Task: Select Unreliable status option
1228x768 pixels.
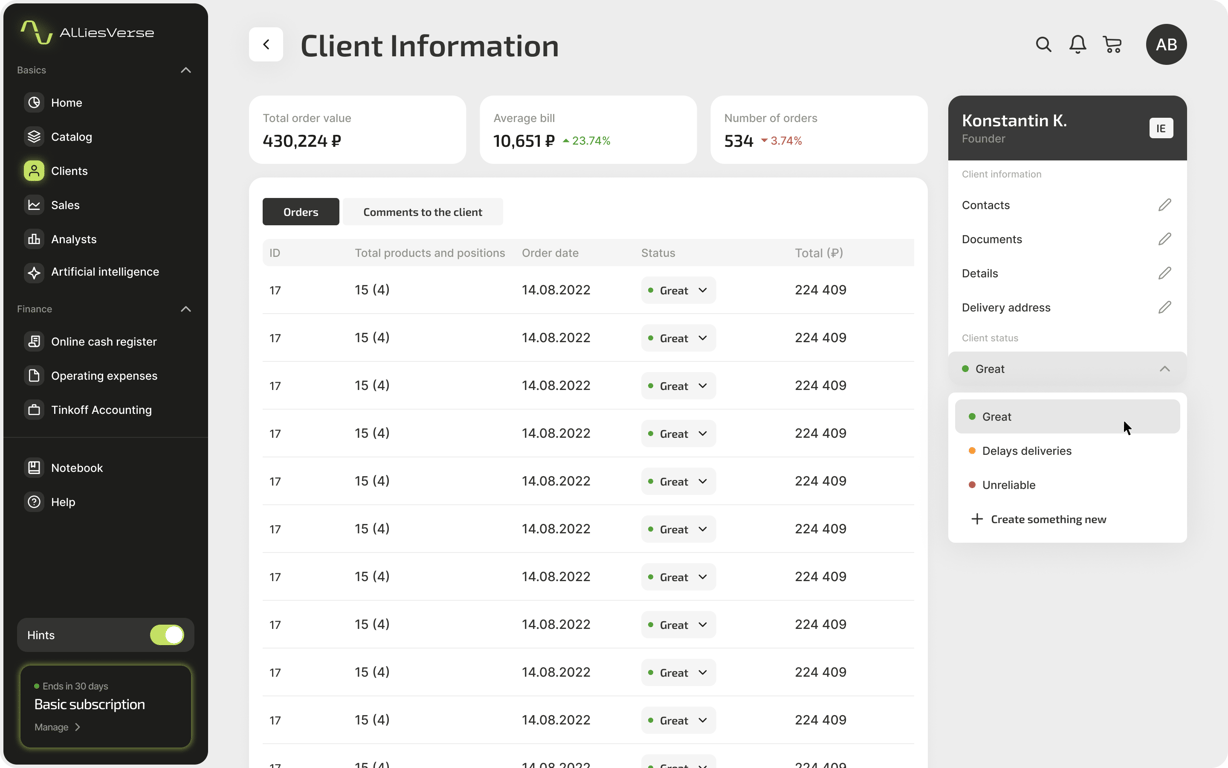Action: [x=1067, y=485]
